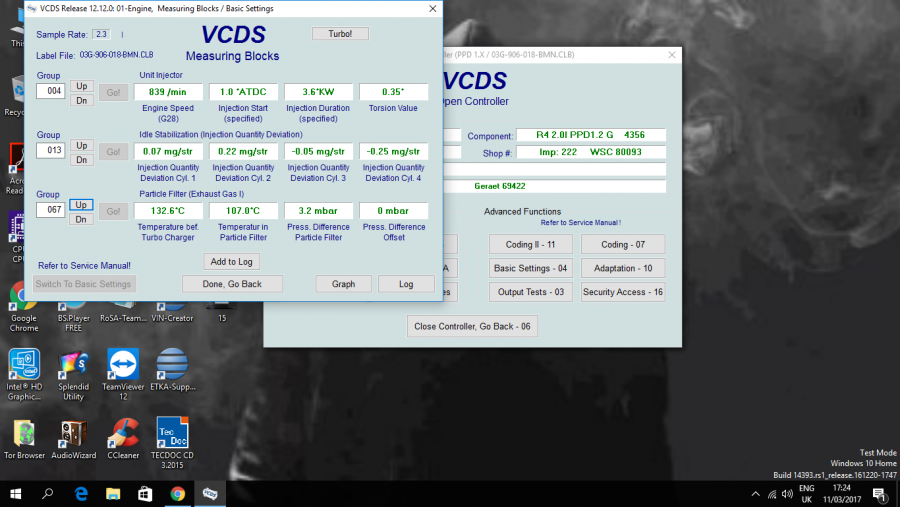Open Adaptation - 10 function
This screenshot has width=900, height=507.
click(622, 268)
